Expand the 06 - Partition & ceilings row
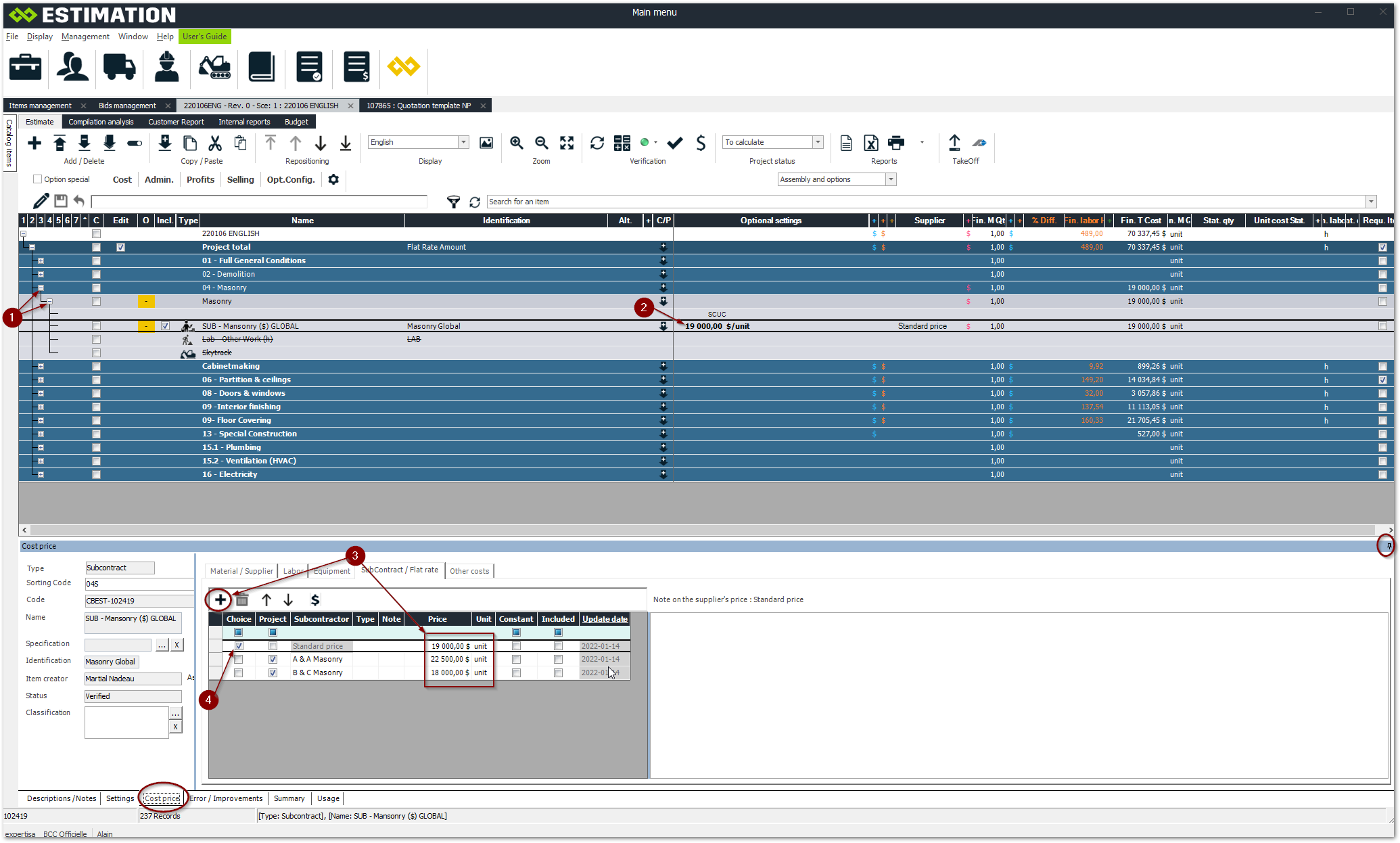 tap(41, 380)
